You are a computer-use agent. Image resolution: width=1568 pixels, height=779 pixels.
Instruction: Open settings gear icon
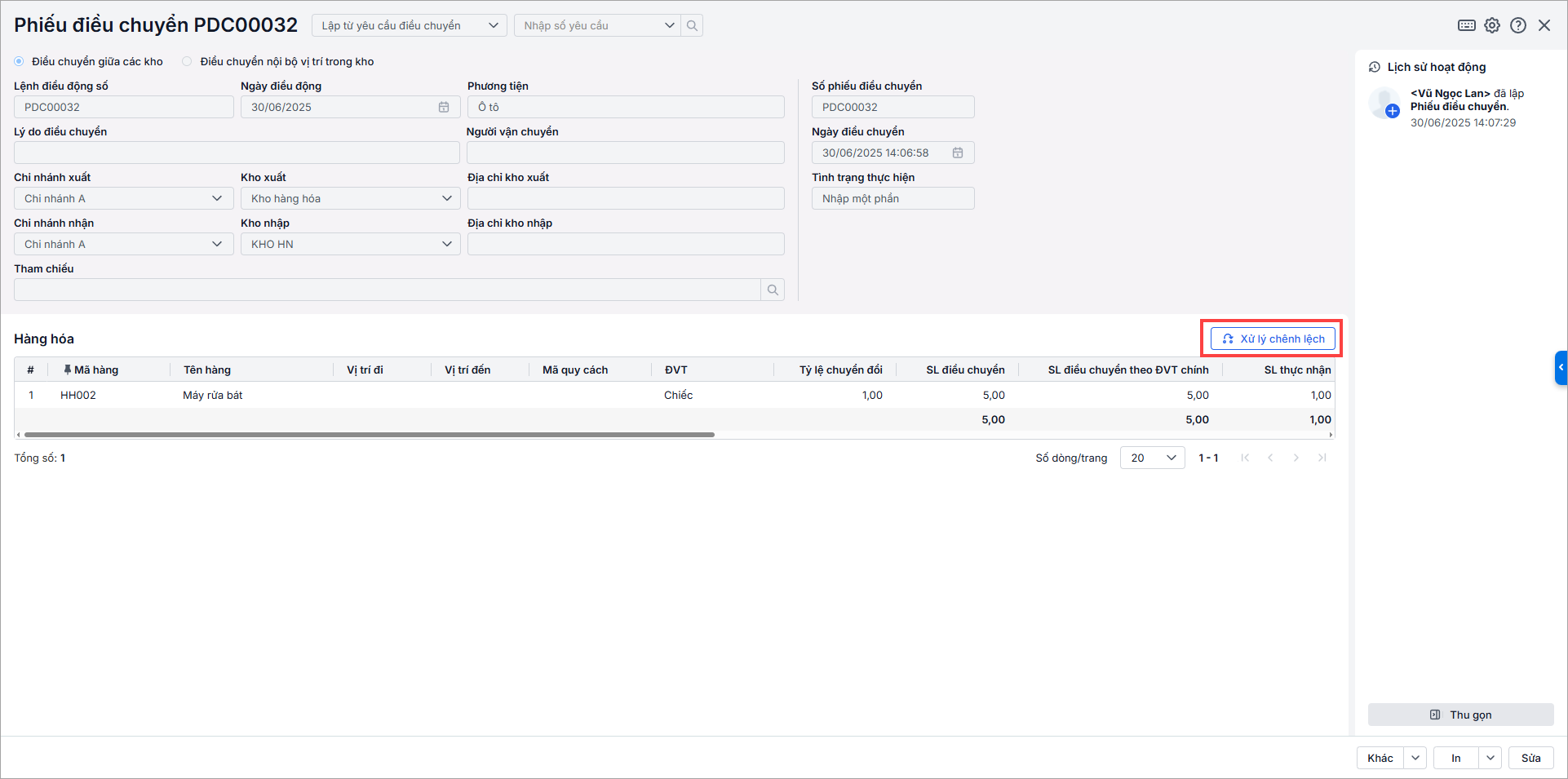(1492, 25)
